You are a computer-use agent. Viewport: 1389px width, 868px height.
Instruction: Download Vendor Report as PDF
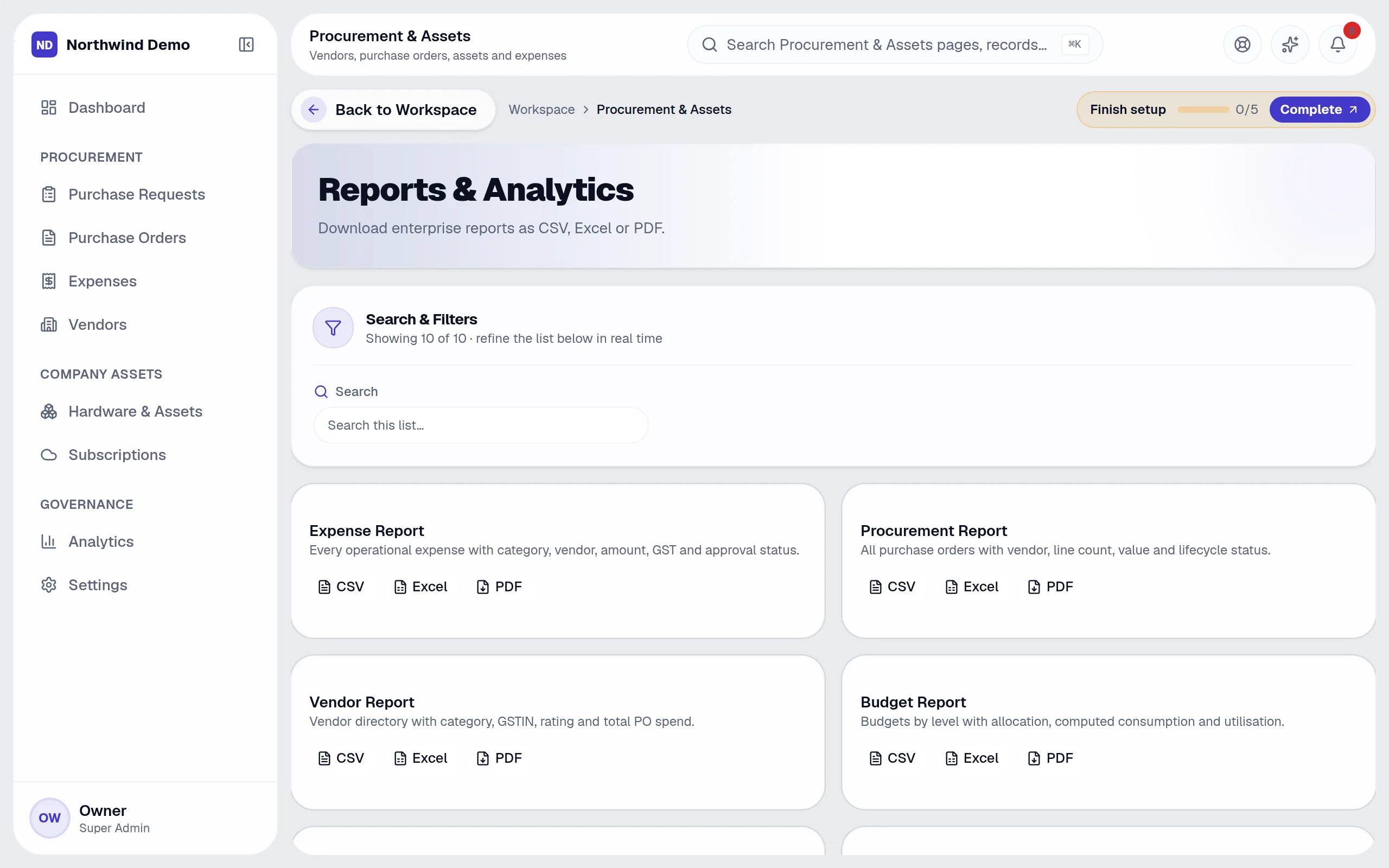[499, 758]
